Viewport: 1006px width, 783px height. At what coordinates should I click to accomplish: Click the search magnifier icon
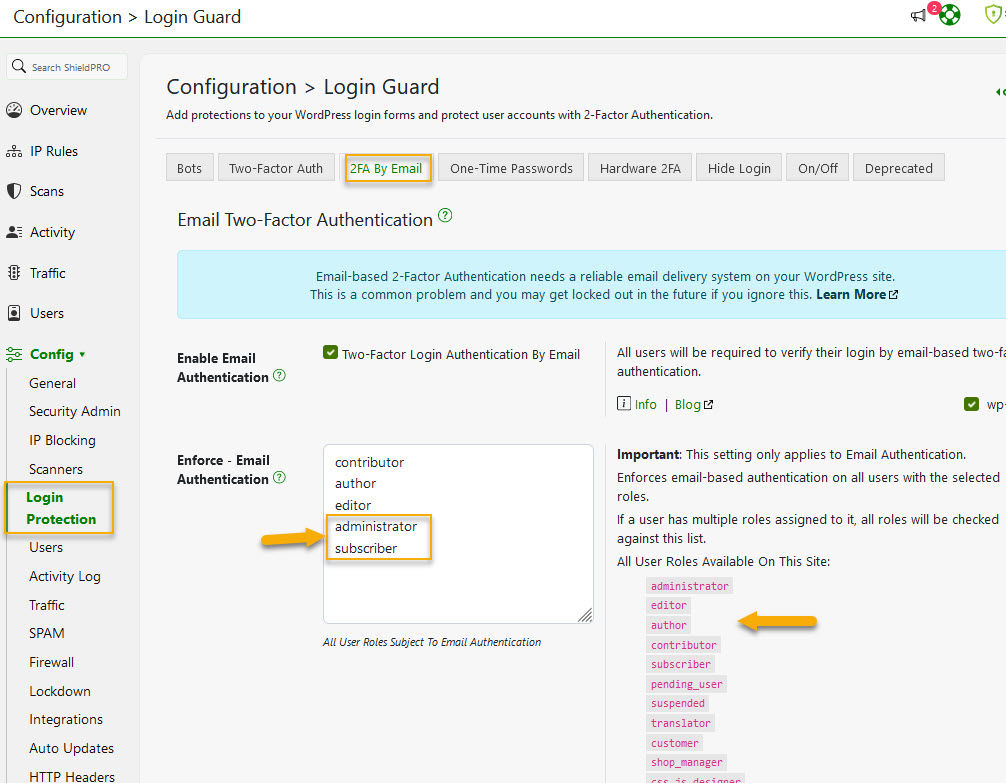[x=19, y=66]
